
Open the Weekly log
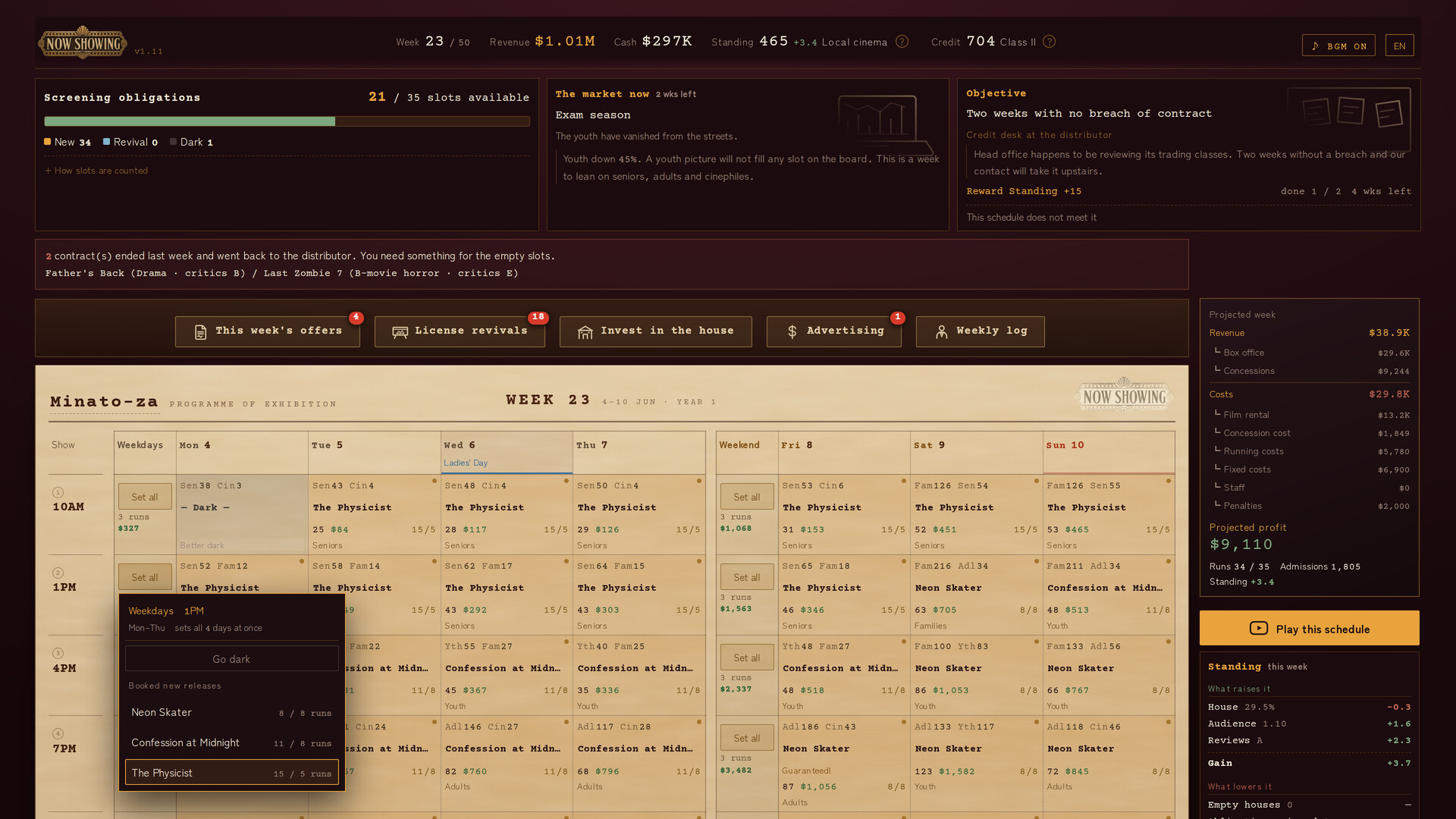tap(980, 331)
